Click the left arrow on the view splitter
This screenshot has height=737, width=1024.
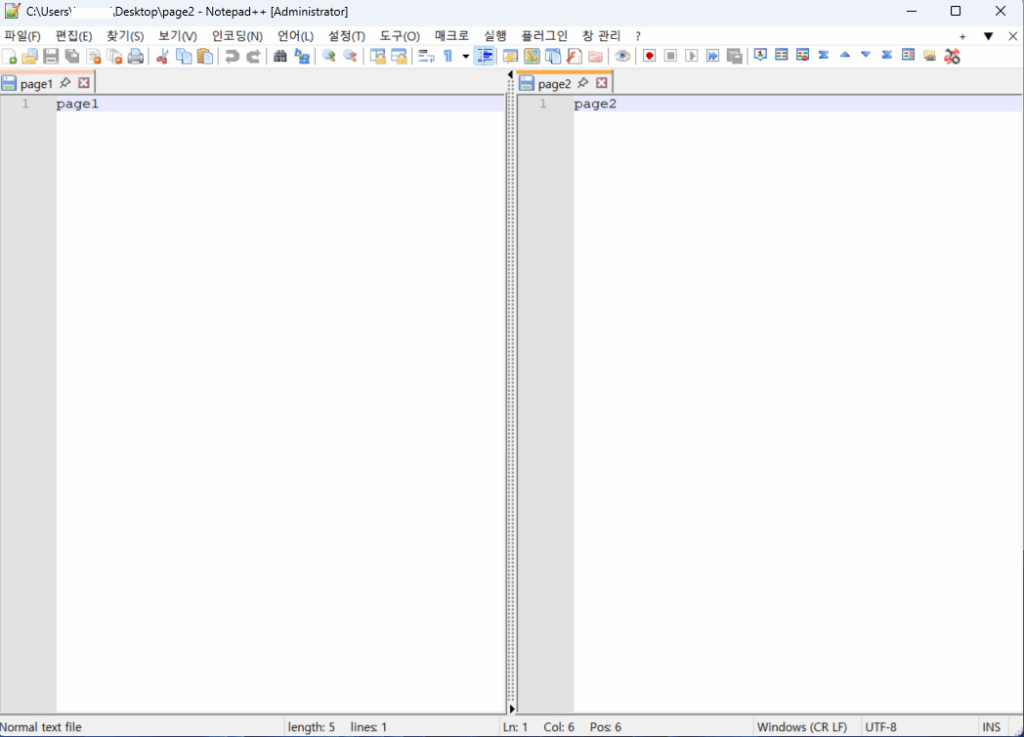511,75
